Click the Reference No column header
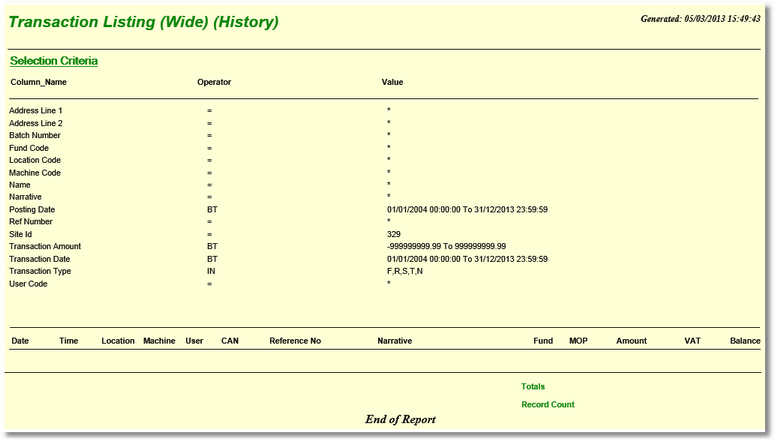Viewport: 775px width, 442px height. pos(295,341)
